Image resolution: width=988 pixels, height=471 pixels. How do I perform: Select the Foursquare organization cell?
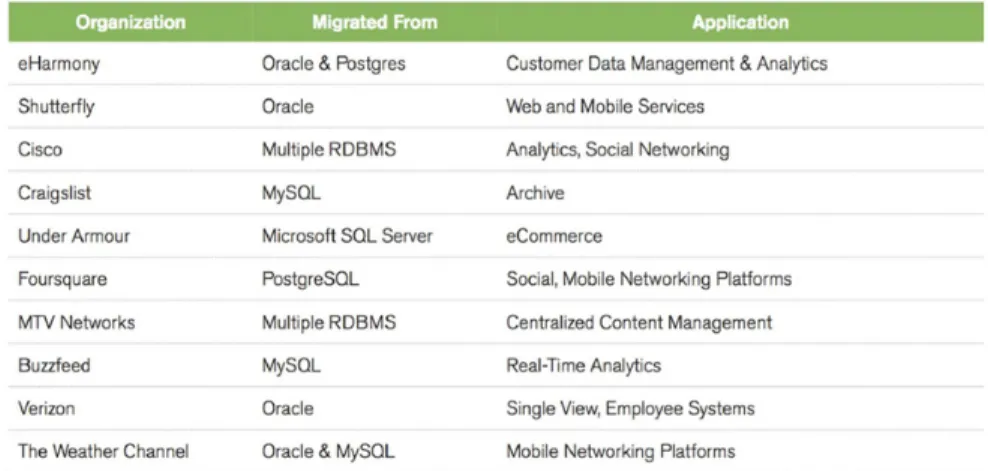tap(62, 279)
